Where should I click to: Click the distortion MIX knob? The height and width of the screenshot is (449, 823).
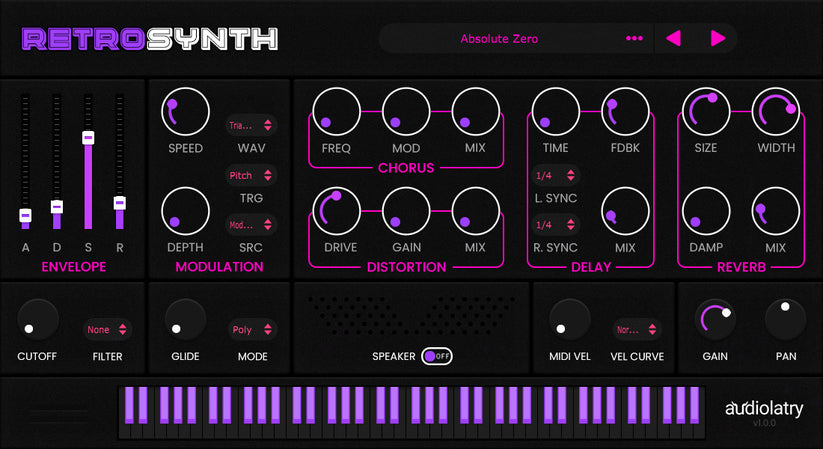pyautogui.click(x=475, y=211)
